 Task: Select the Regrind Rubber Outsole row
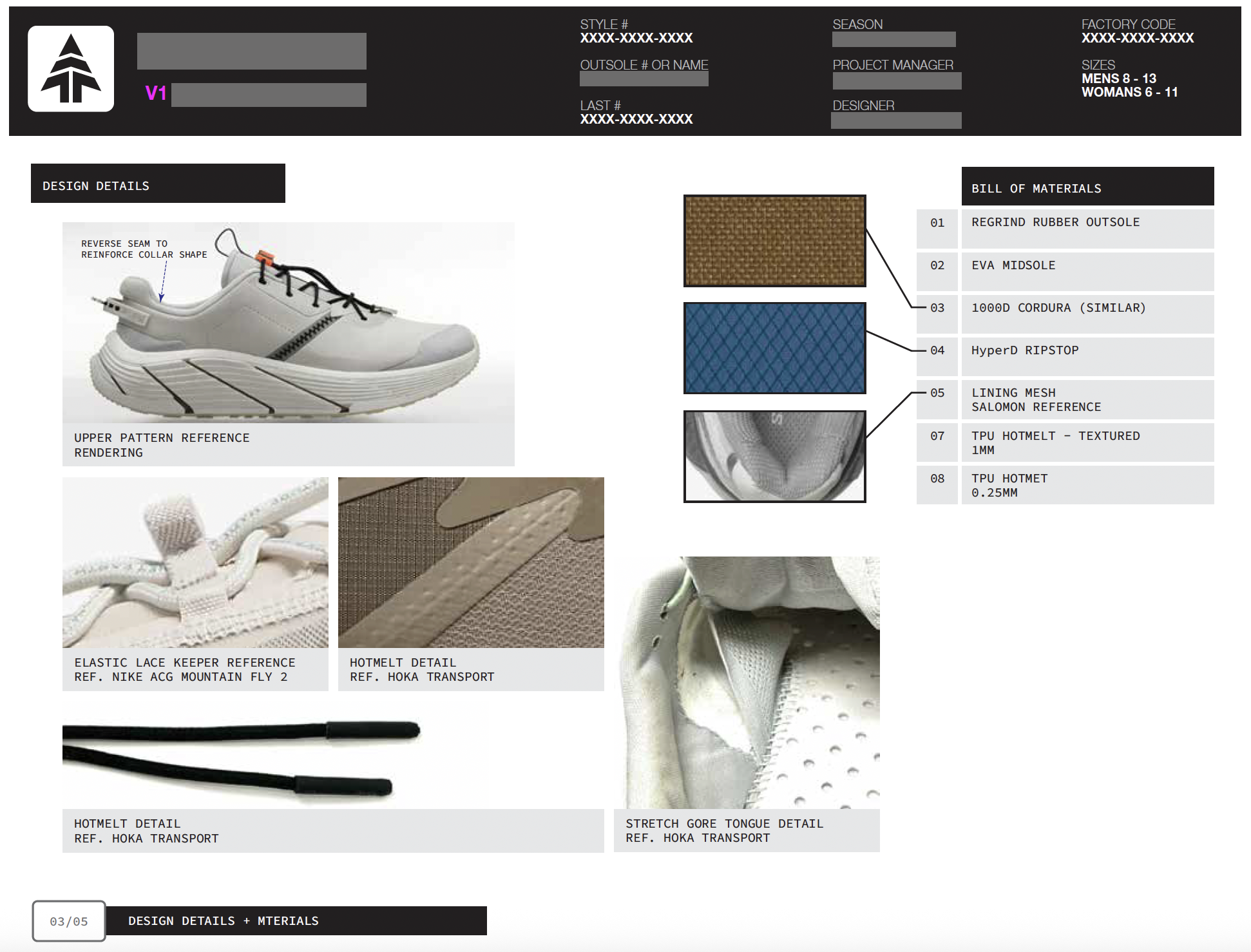coord(1087,228)
